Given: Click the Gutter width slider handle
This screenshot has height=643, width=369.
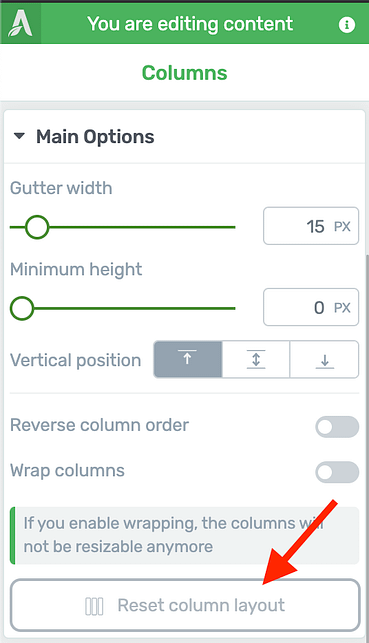Looking at the screenshot, I should coord(37,227).
